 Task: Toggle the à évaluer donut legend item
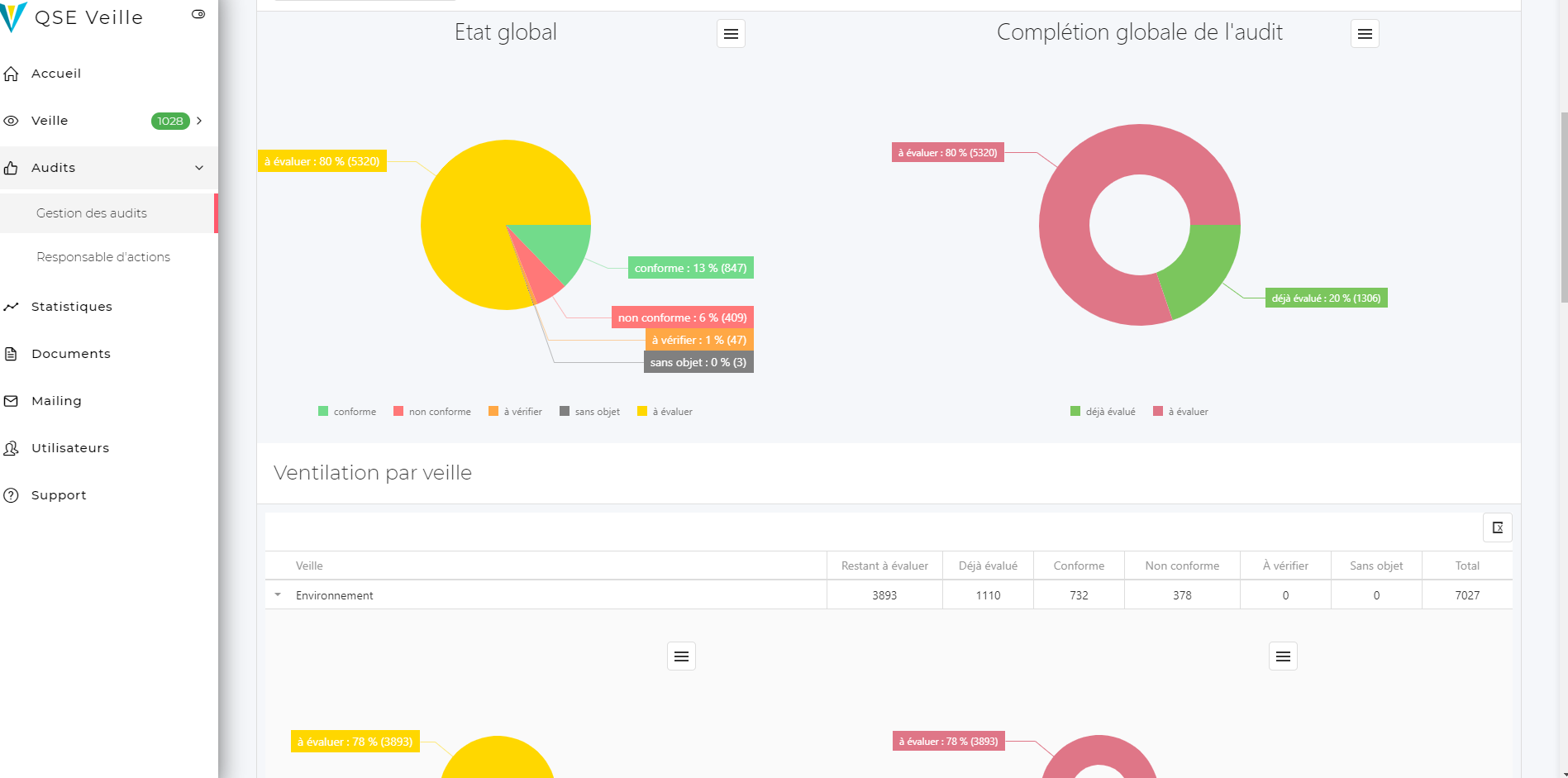1181,412
